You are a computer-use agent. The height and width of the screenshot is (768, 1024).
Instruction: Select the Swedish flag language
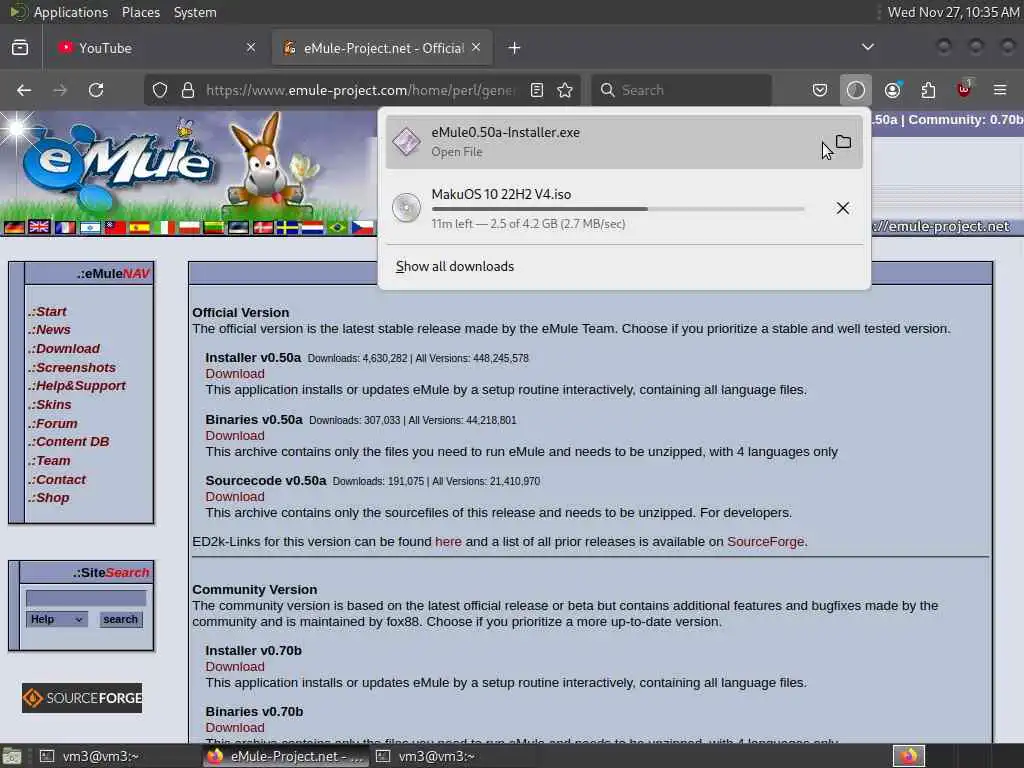287,227
